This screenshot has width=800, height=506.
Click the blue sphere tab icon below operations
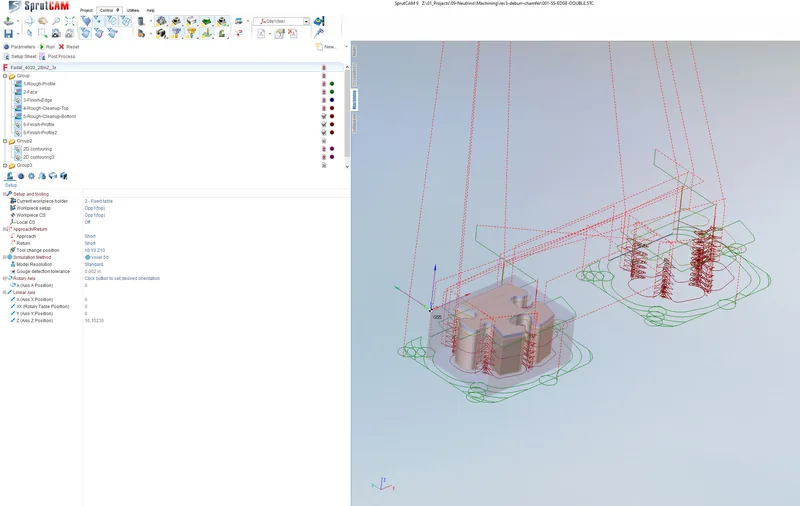tap(21, 176)
